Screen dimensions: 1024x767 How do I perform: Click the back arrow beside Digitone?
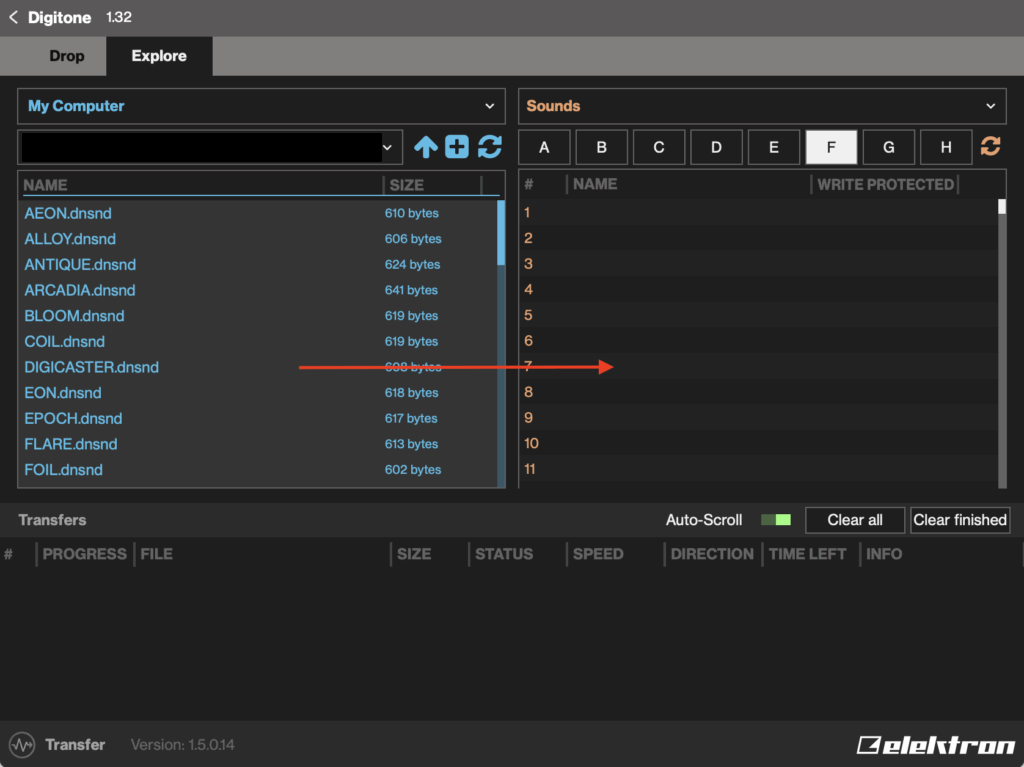pos(14,17)
